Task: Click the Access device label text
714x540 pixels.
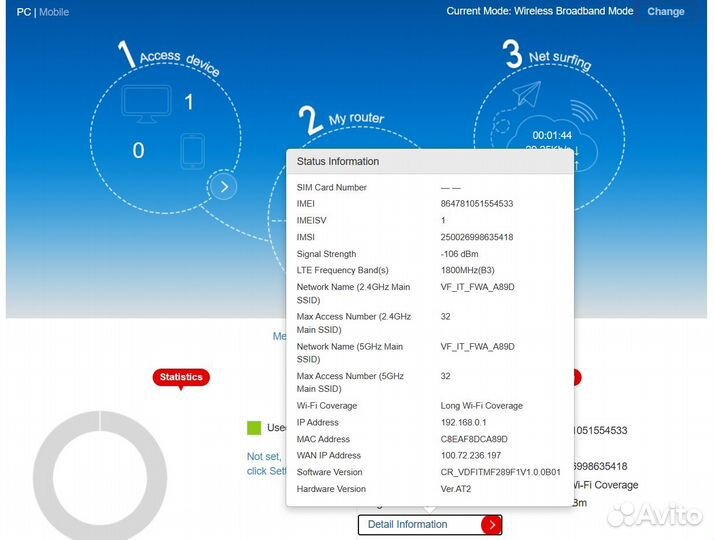Action: coord(179,63)
